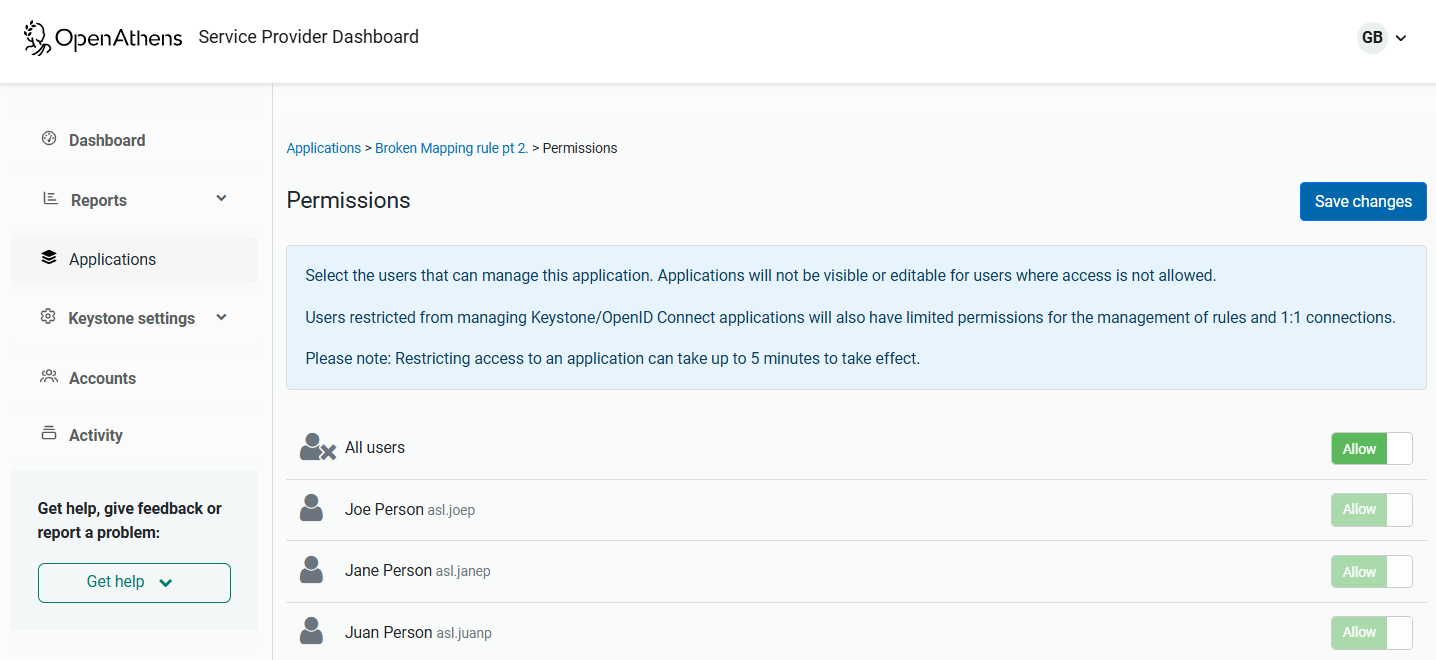Toggle Allow for All users

coord(1371,448)
